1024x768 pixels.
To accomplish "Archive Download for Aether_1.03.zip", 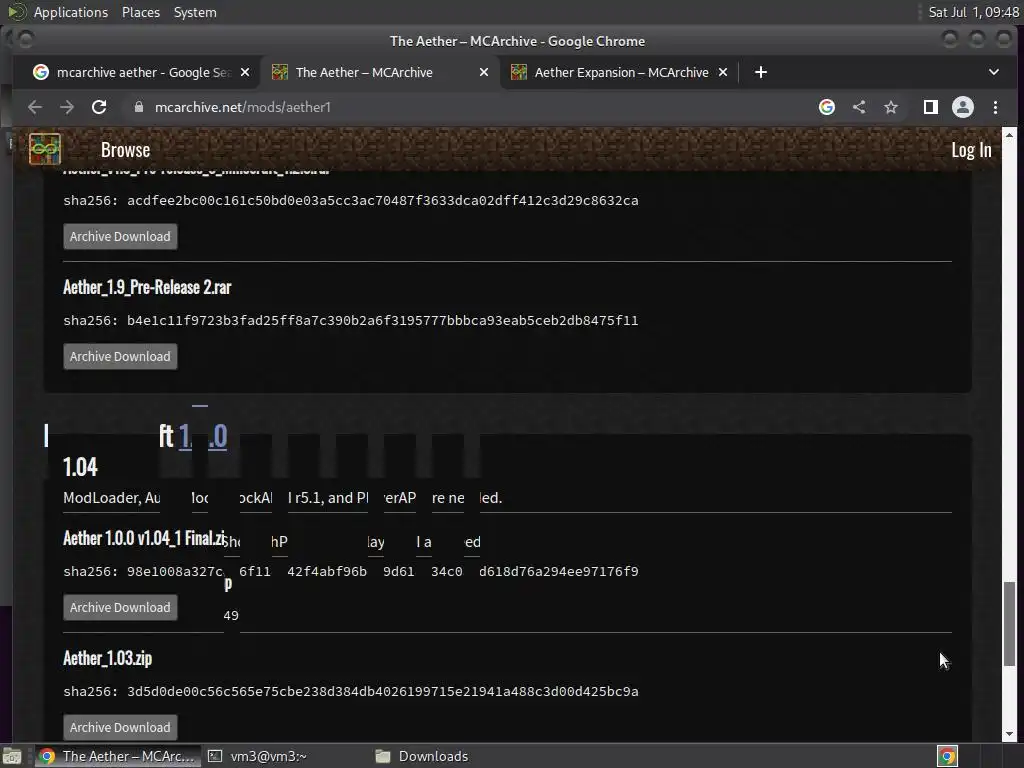I will 120,728.
